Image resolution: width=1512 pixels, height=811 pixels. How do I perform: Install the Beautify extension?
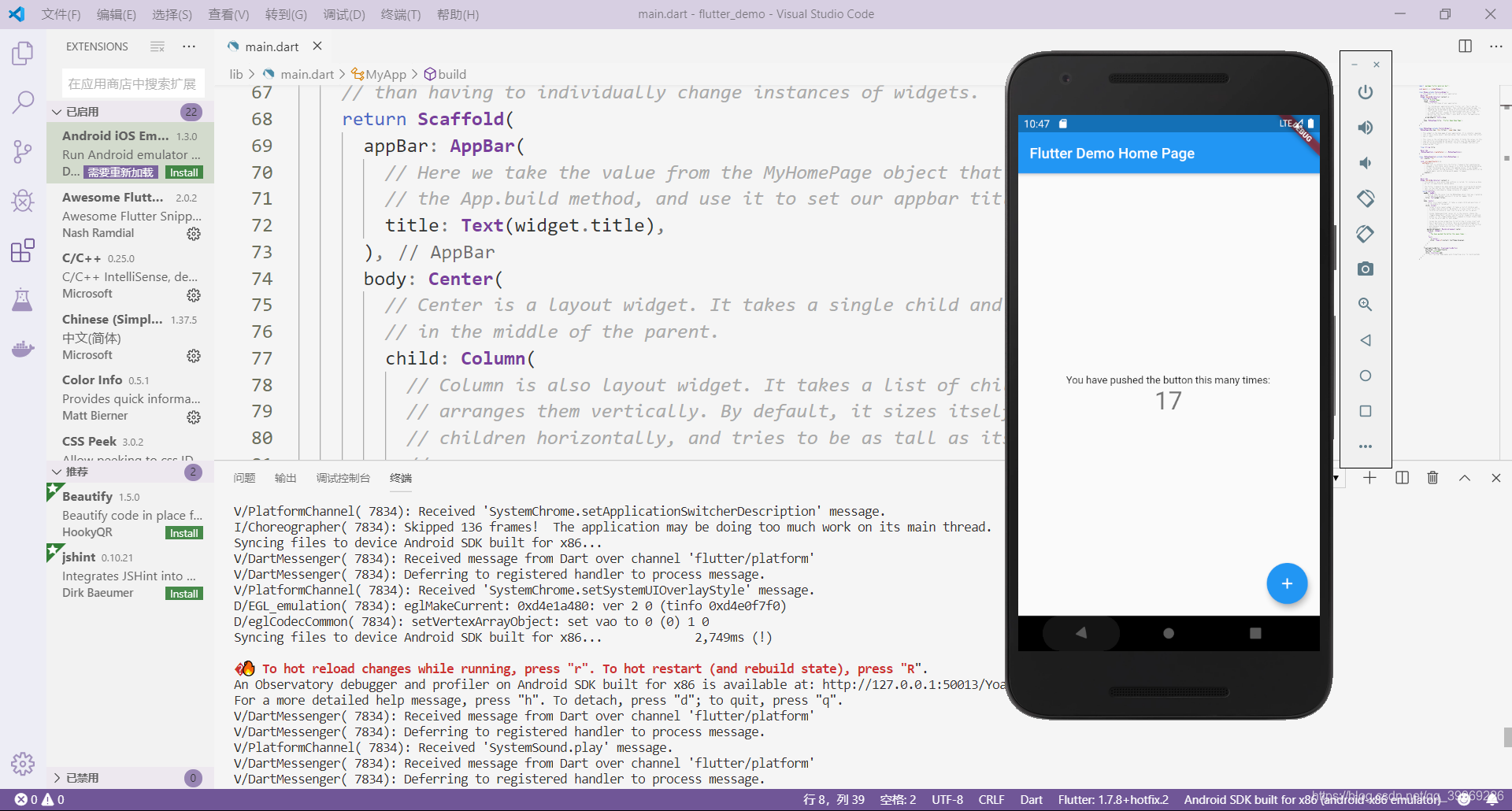coord(183,532)
